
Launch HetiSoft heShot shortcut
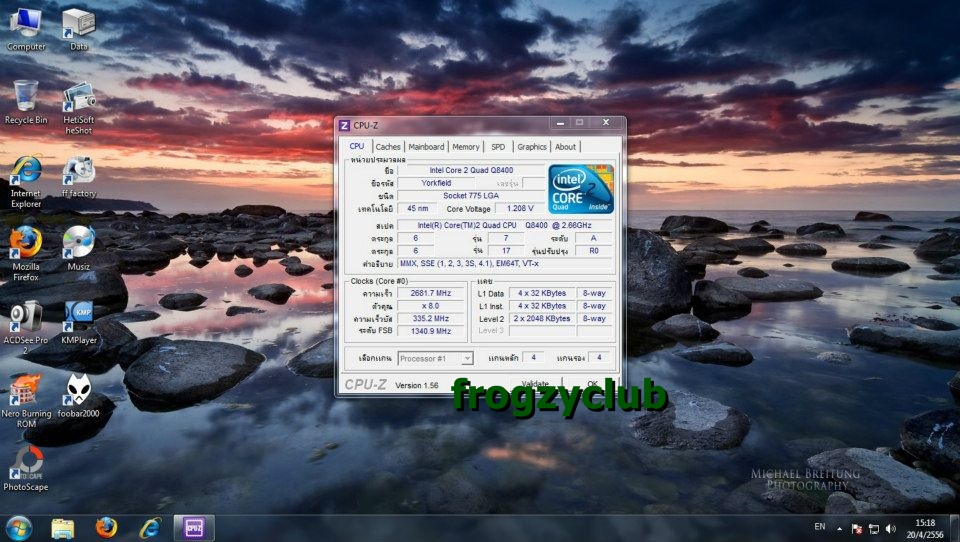[78, 108]
